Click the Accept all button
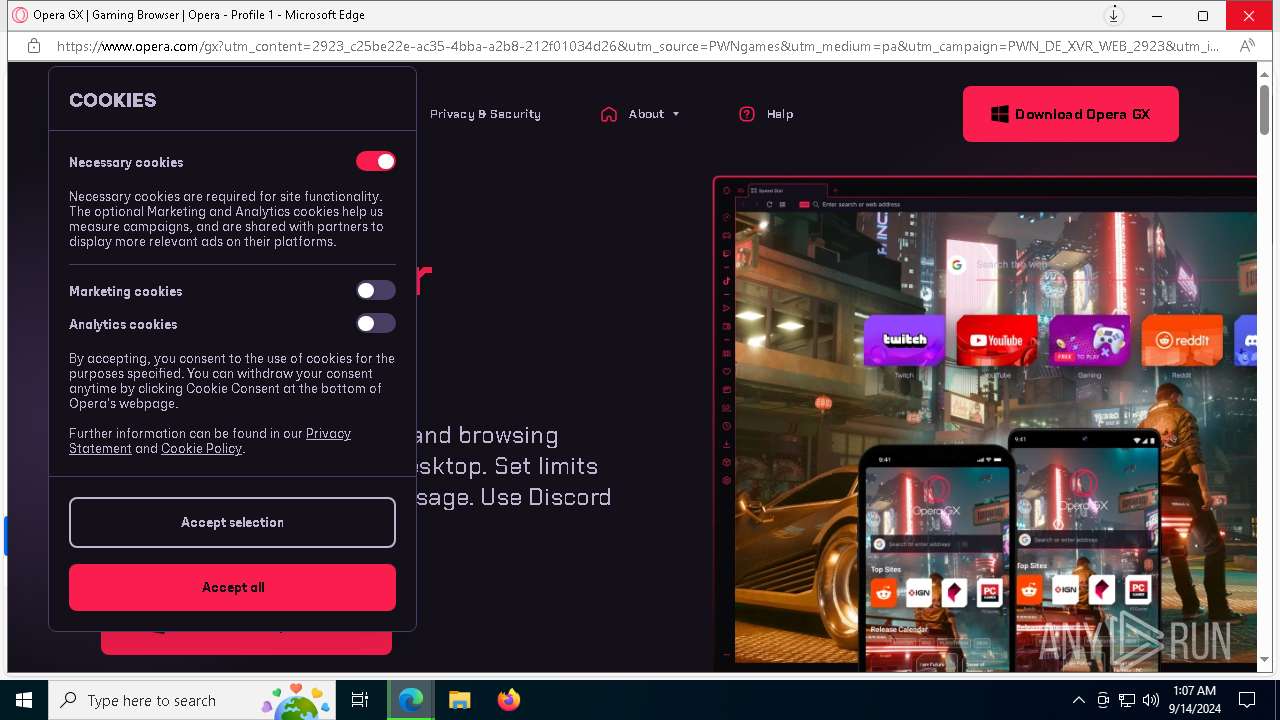The height and width of the screenshot is (720, 1280). [232, 587]
